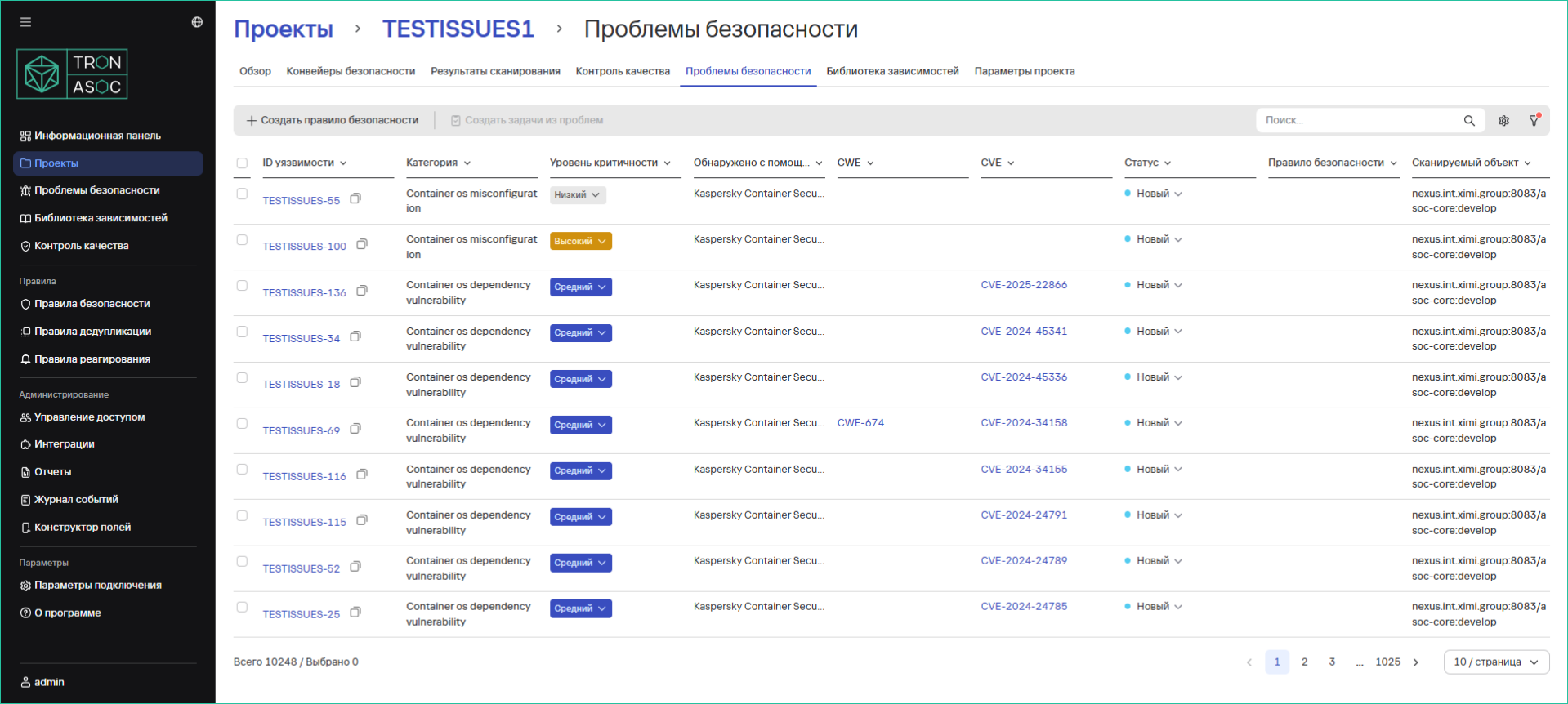The image size is (1568, 704).
Task: Expand the Высокий severity dropdown for TESTISSUES-100
Action: [580, 242]
